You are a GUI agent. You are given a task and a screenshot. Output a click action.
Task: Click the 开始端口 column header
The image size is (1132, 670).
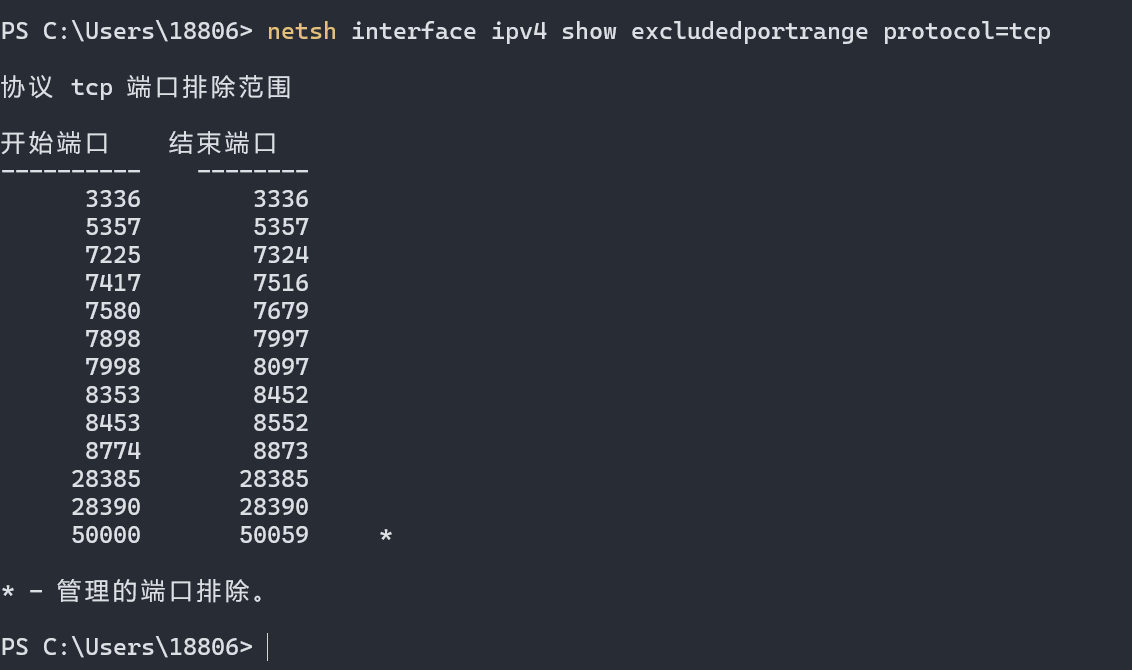point(55,143)
